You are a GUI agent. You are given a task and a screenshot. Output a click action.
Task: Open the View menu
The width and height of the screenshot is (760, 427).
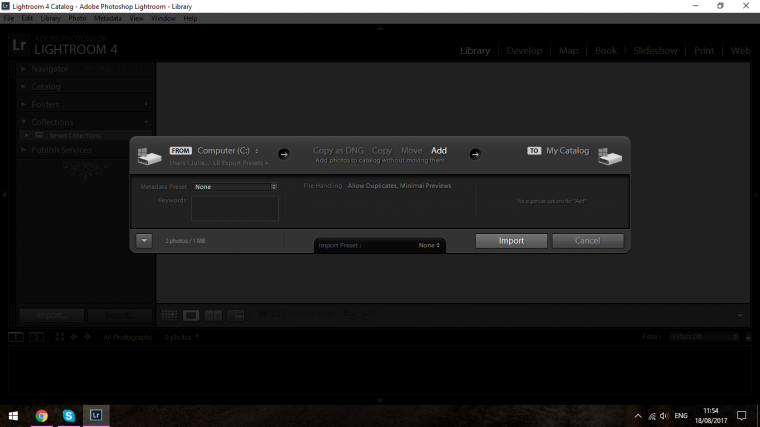click(x=136, y=18)
